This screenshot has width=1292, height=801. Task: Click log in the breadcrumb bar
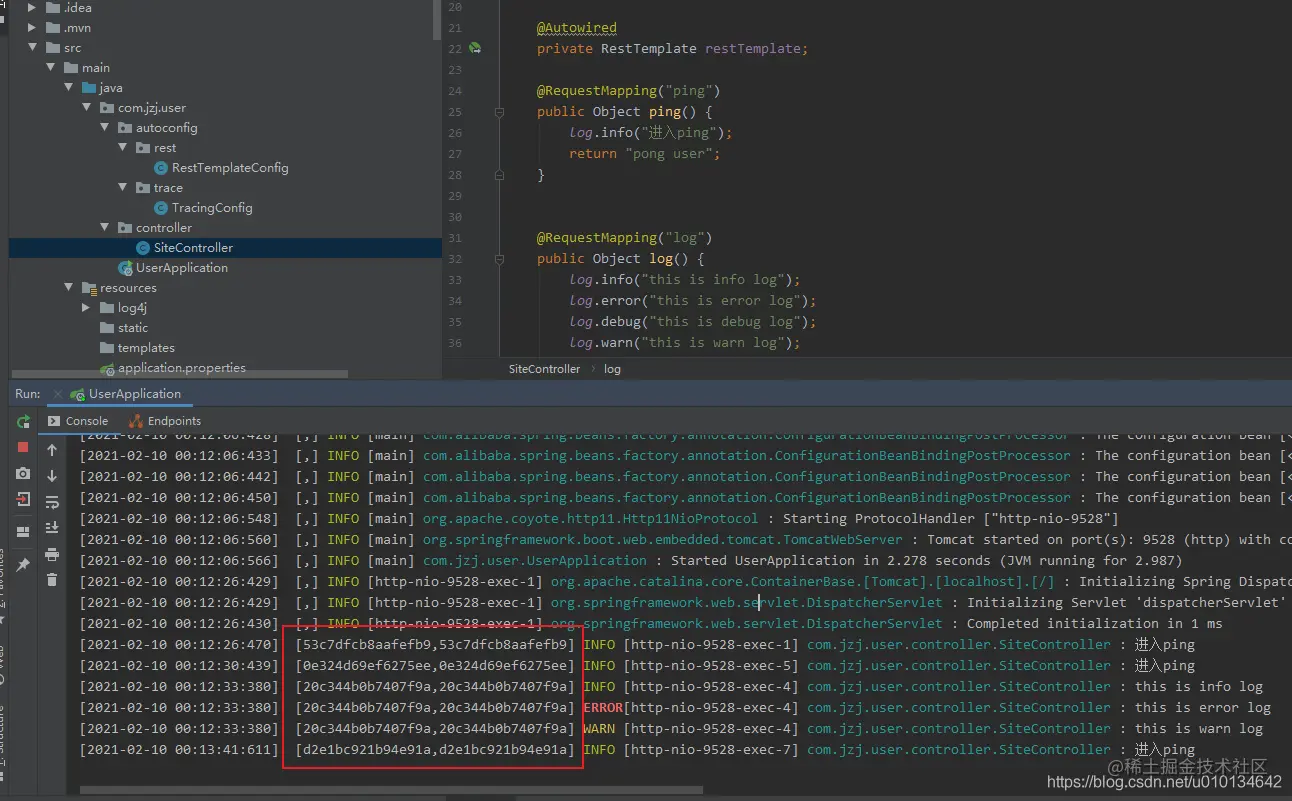click(612, 369)
